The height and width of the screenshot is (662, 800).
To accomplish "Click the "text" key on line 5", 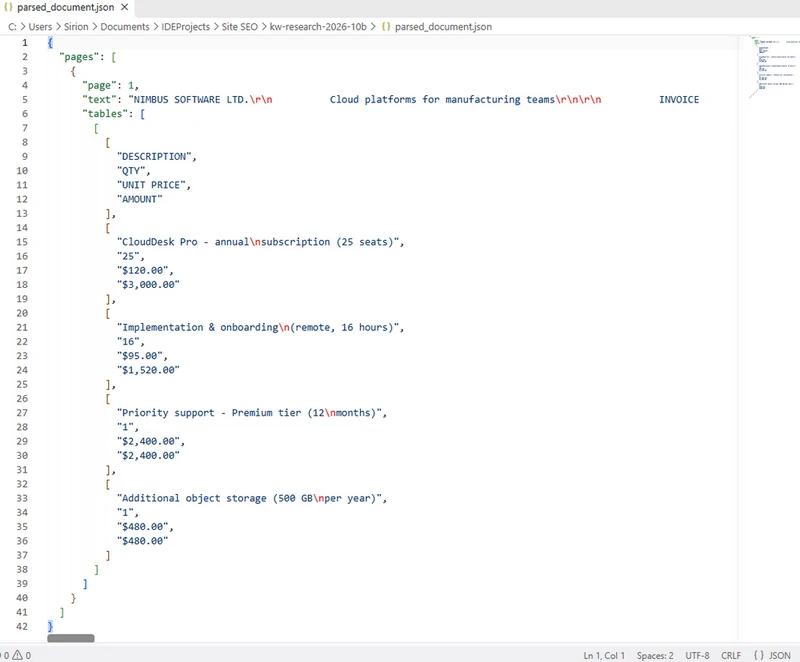I will point(99,99).
